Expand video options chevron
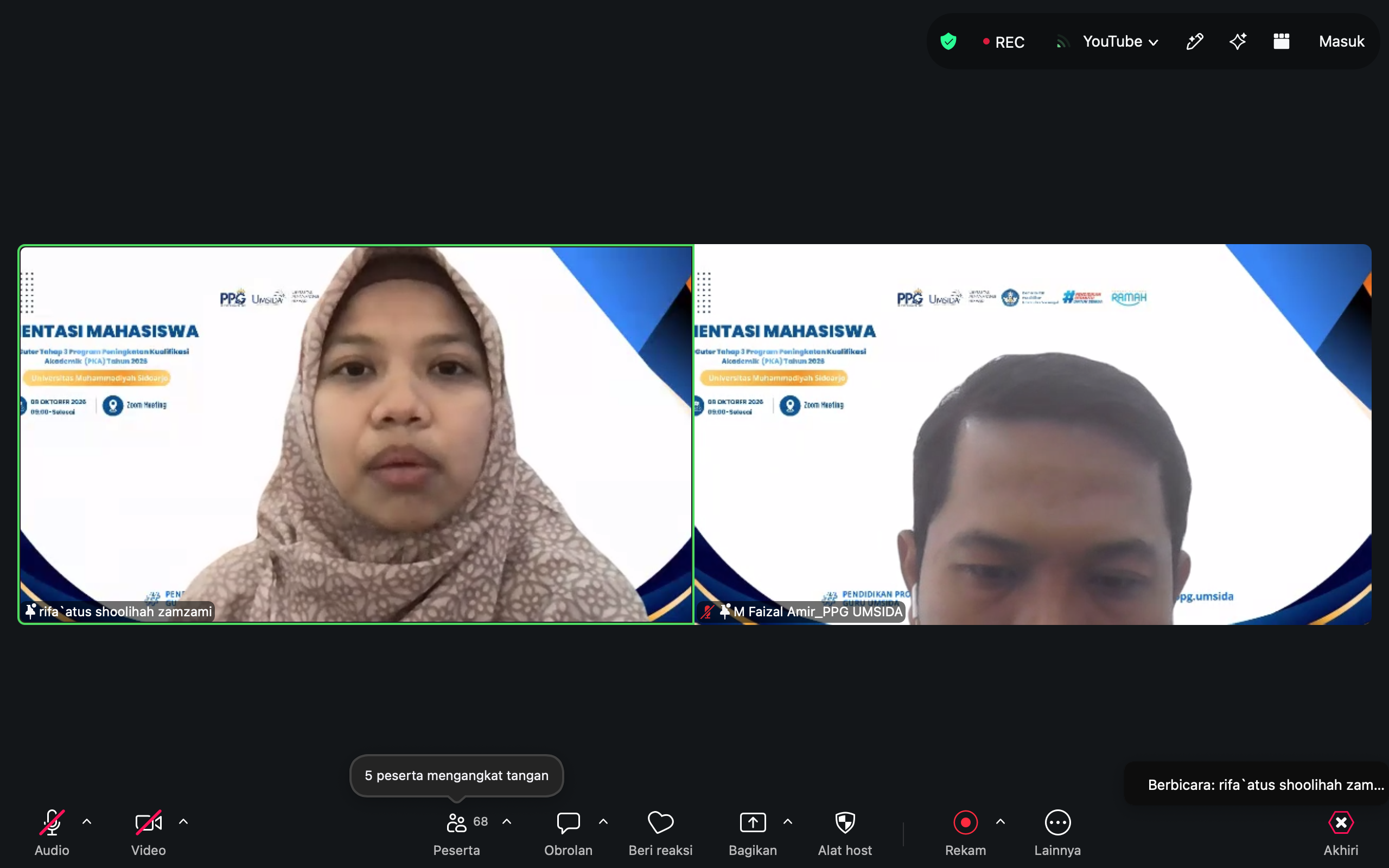 [x=183, y=821]
